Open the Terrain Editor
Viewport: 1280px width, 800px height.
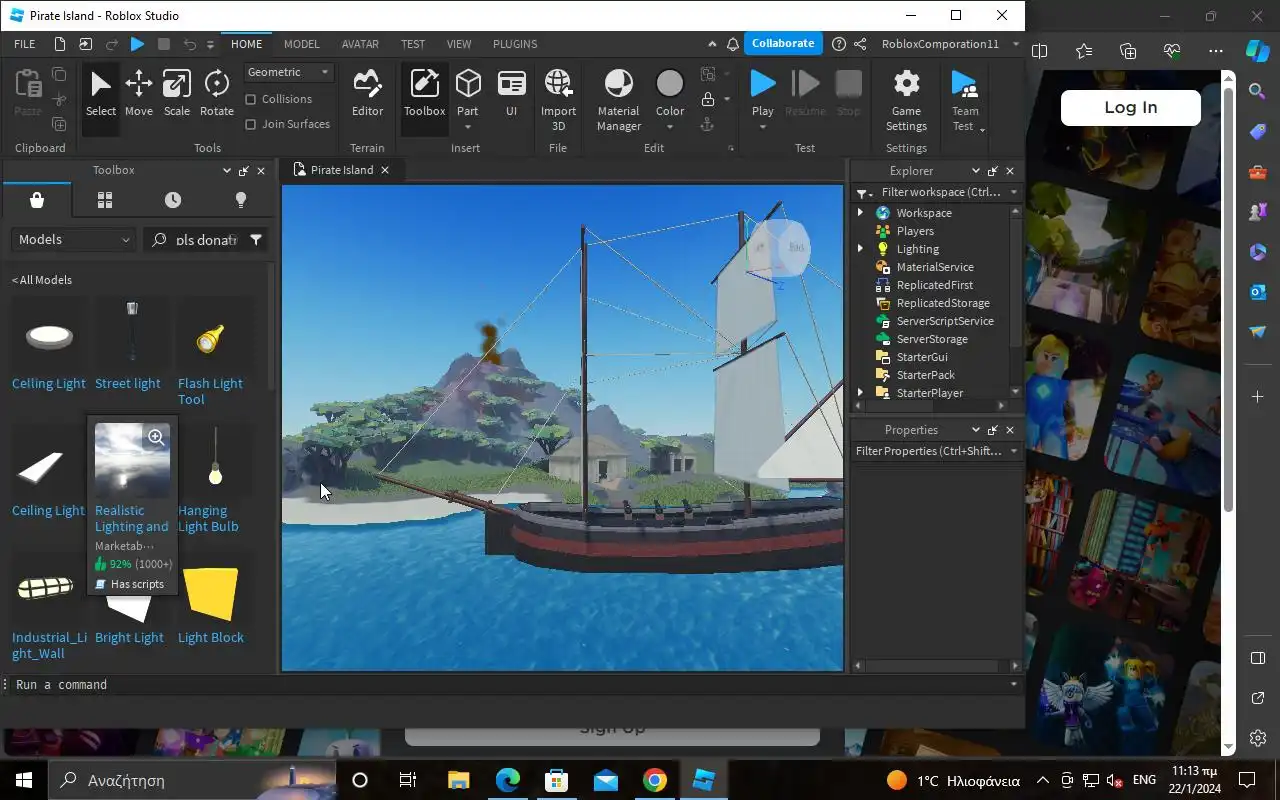tap(367, 95)
